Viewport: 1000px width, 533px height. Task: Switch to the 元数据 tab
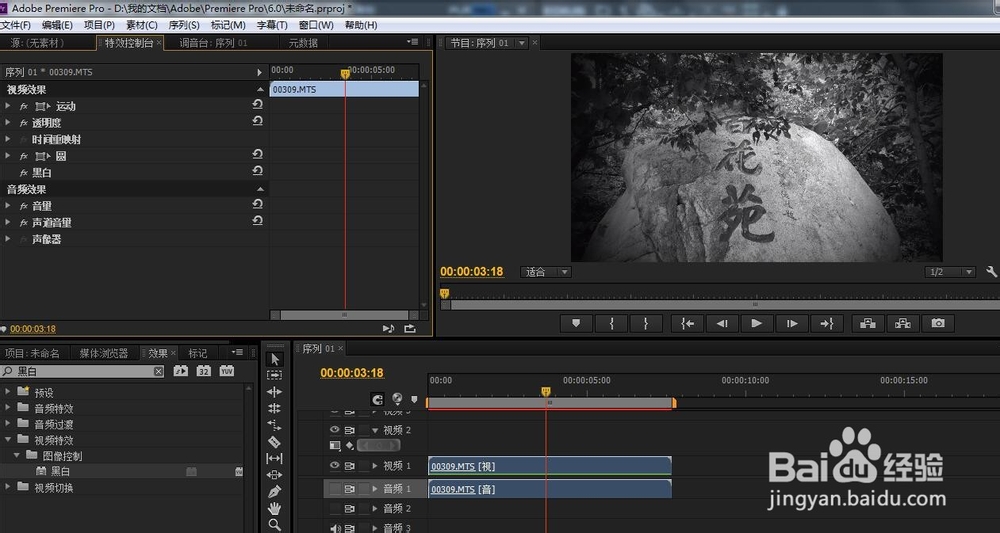click(303, 43)
